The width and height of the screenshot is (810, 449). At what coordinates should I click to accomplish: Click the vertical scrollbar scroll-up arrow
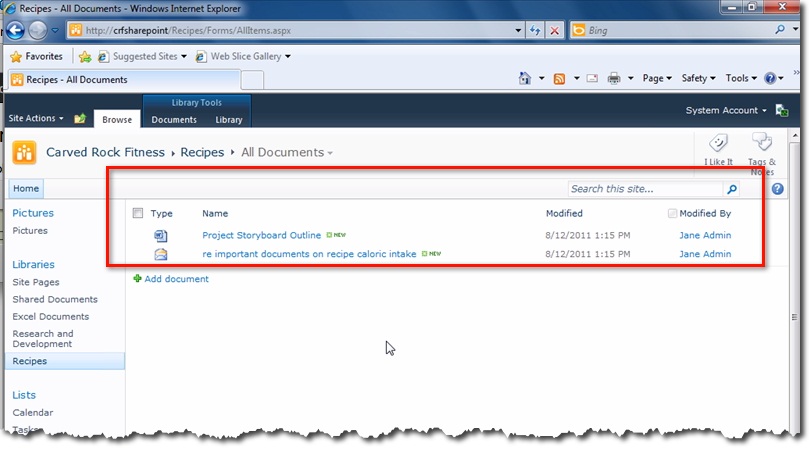pos(794,136)
